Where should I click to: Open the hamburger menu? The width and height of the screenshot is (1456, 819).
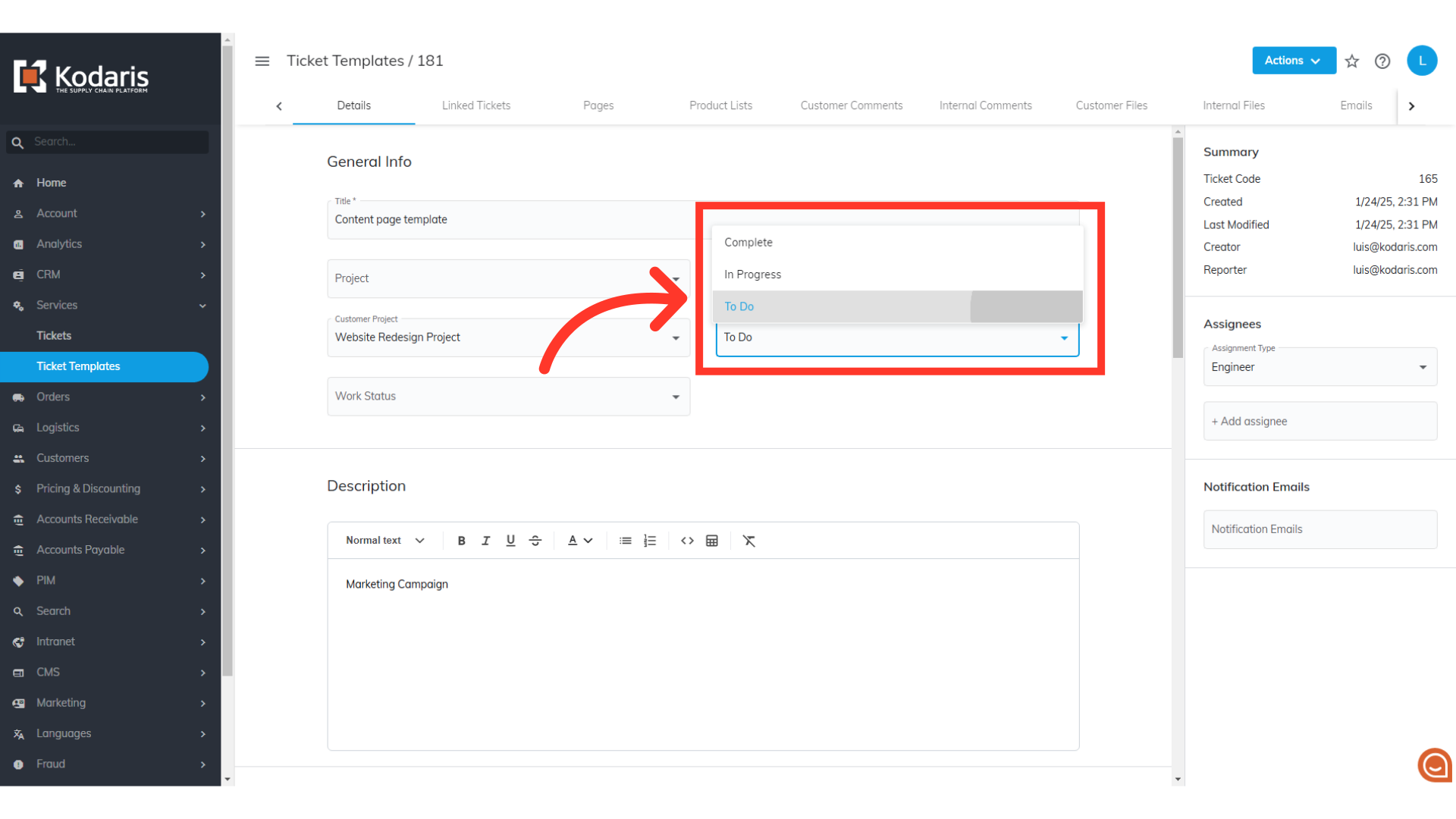[262, 61]
